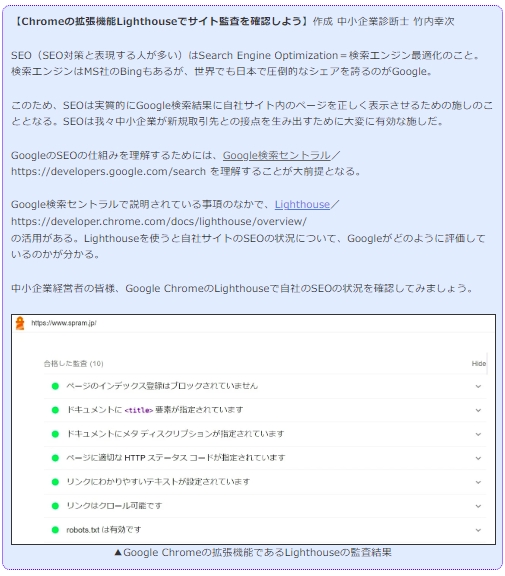Expand the ページのインデックス登録 audit row chevron

(478, 386)
